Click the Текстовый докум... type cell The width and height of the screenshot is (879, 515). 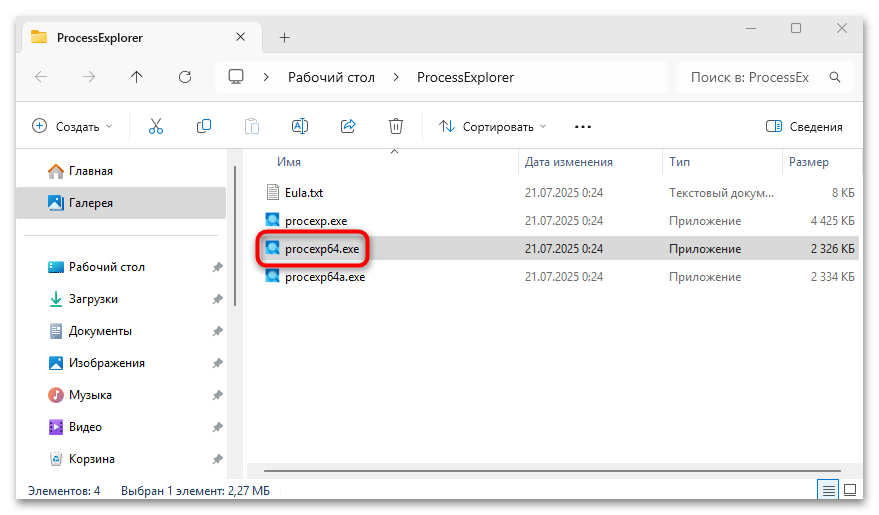721,193
